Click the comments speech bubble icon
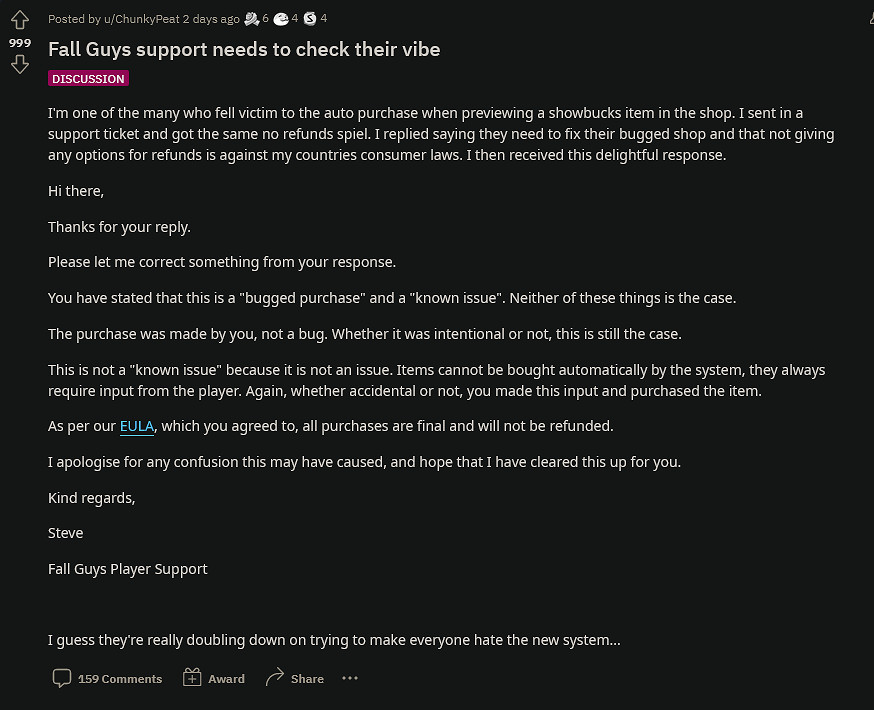Viewport: 874px width, 710px height. pos(62,678)
